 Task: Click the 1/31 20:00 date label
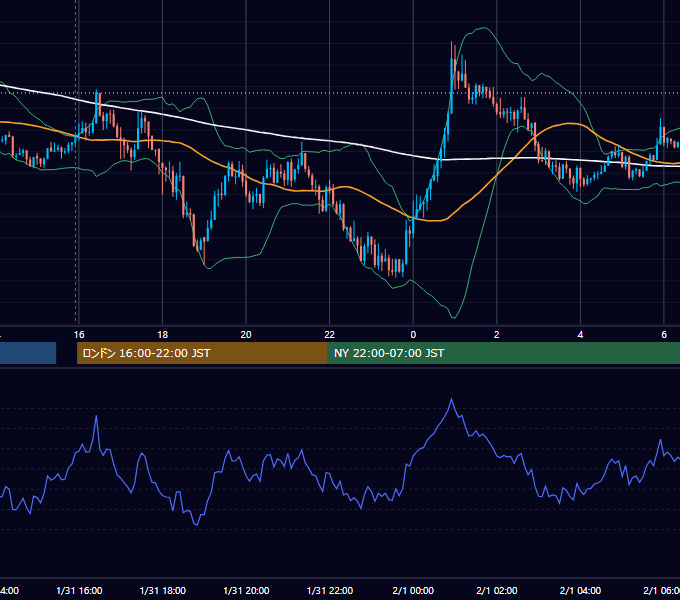click(246, 591)
